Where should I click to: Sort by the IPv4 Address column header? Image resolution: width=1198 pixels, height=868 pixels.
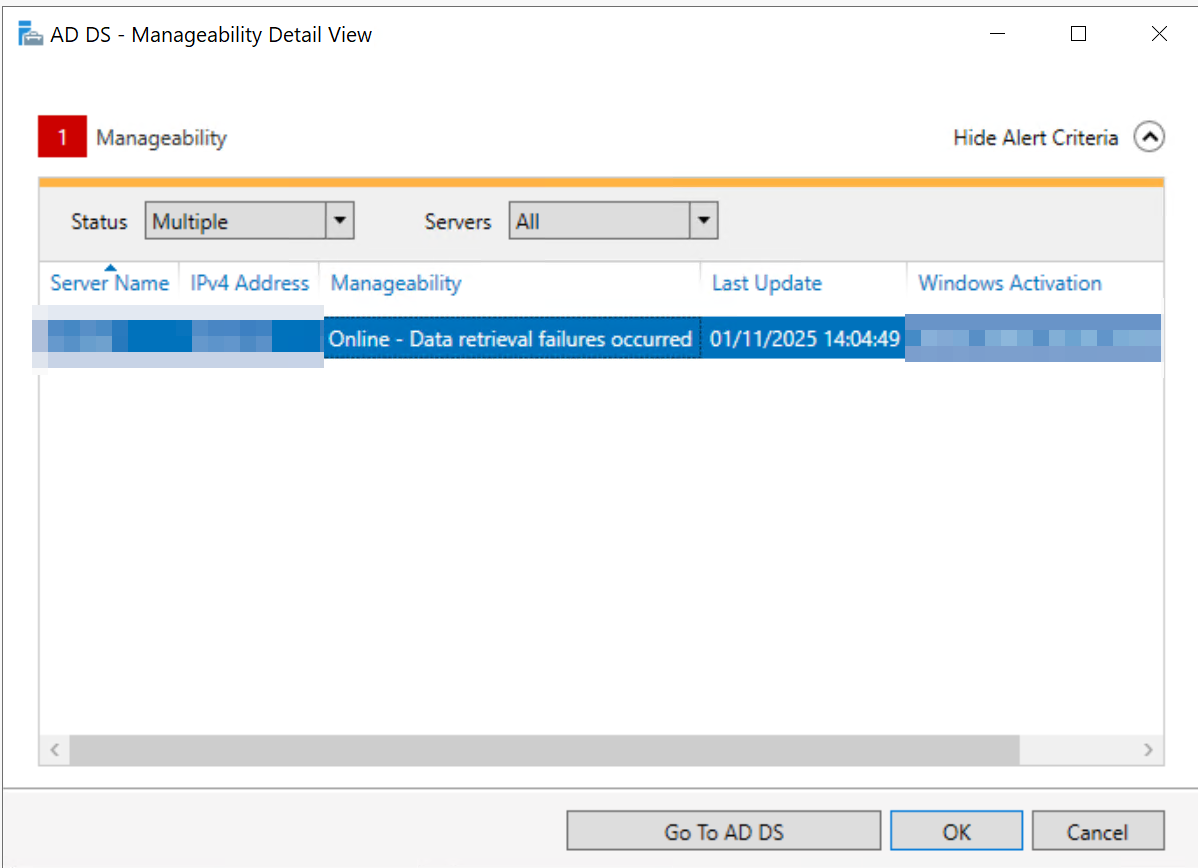coord(249,283)
